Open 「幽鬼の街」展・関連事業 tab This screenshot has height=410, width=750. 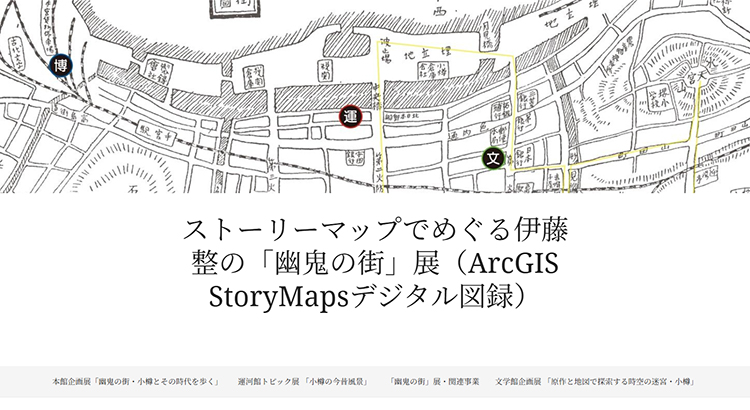click(x=433, y=382)
